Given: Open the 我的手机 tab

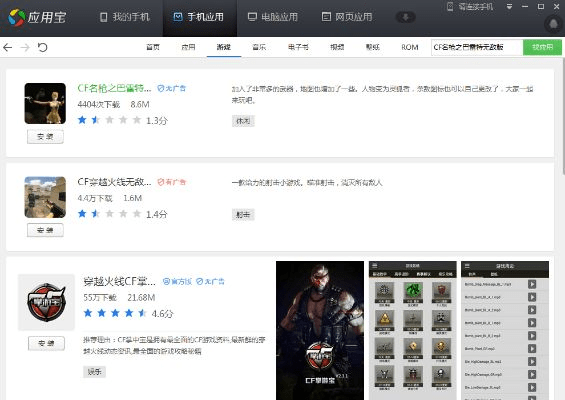Looking at the screenshot, I should 125,17.
